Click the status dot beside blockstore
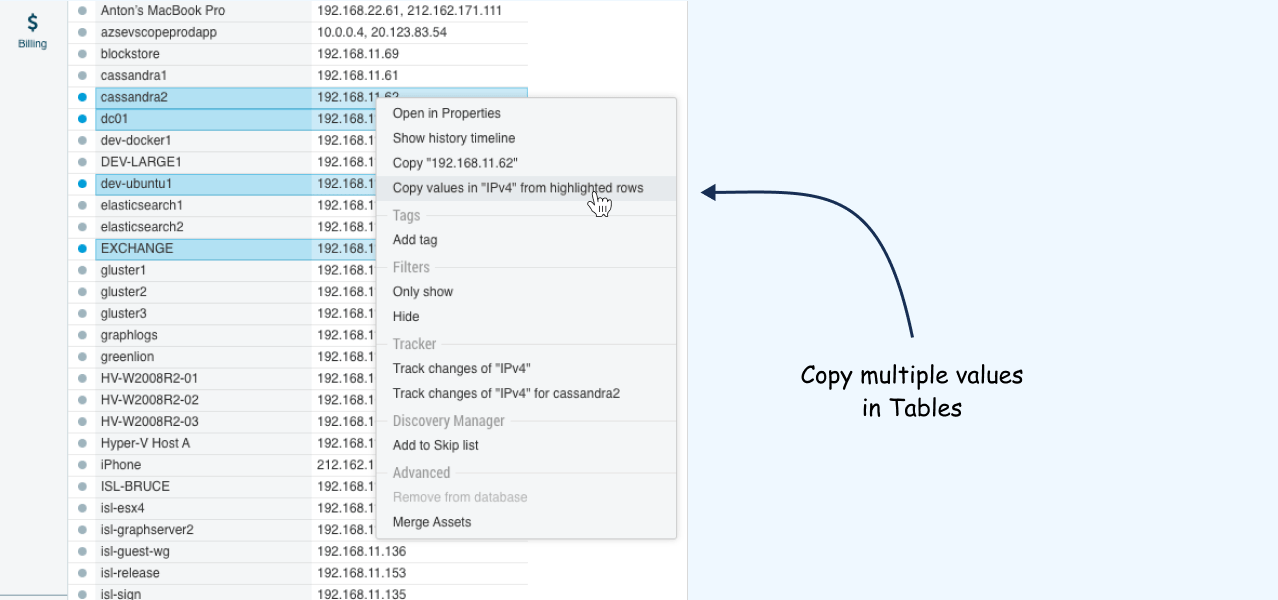Image resolution: width=1278 pixels, height=600 pixels. [82, 54]
